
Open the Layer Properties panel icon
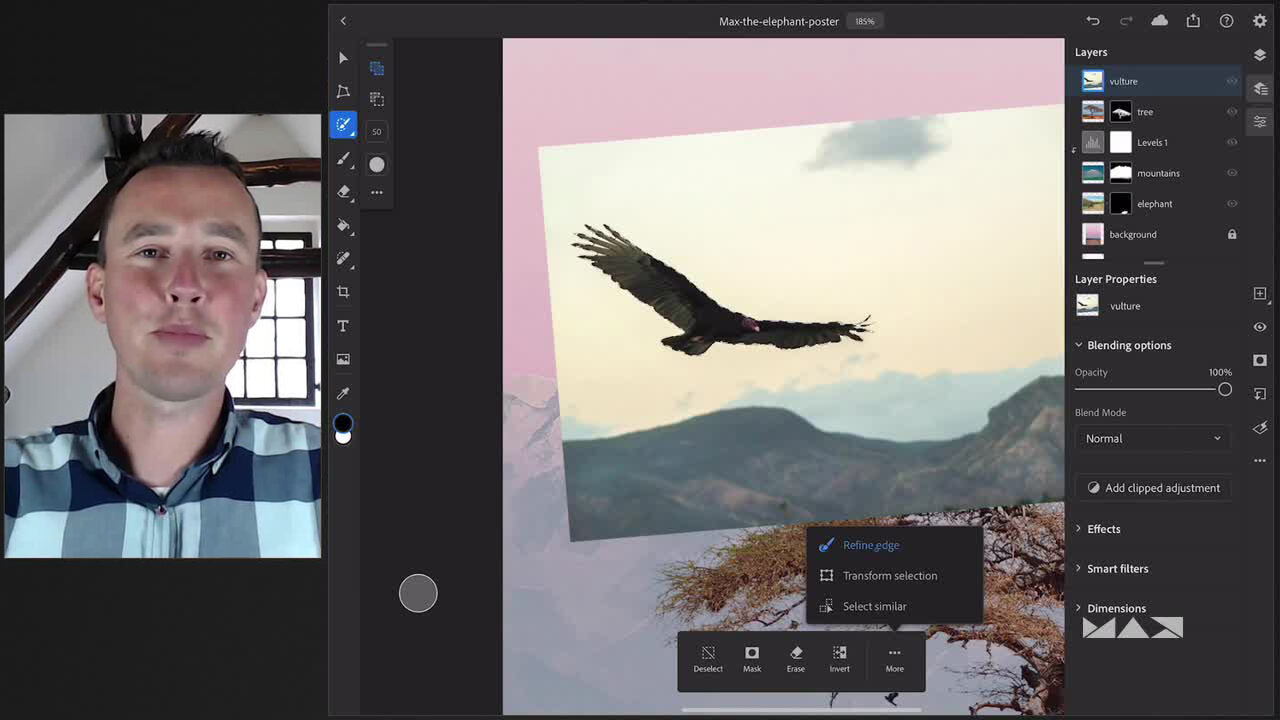1260,89
